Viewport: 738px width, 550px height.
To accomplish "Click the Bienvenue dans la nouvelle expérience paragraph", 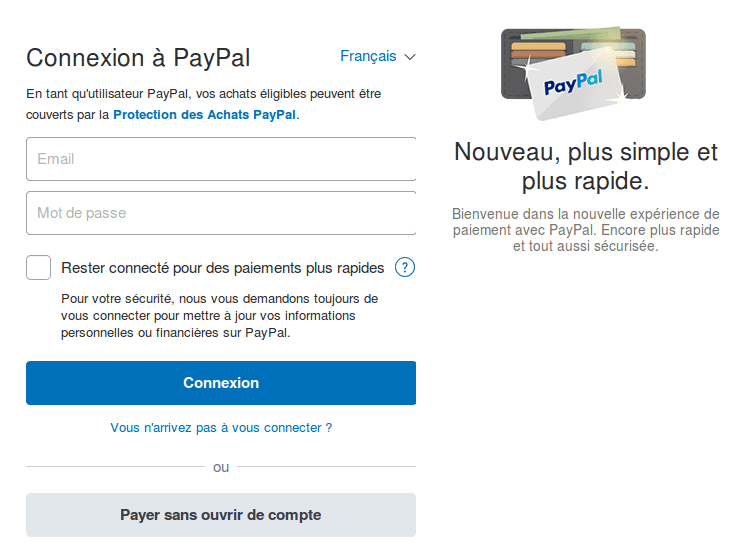I will coord(586,230).
